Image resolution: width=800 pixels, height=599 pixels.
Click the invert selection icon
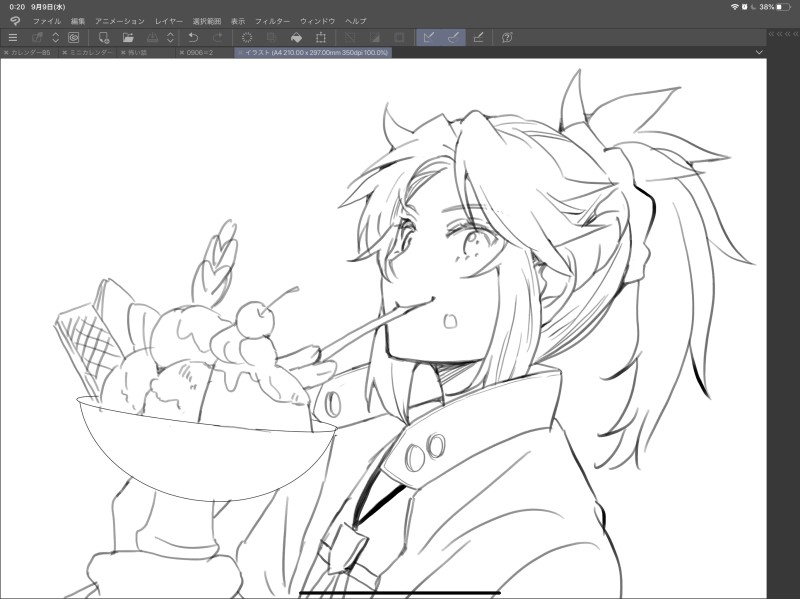tap(374, 37)
